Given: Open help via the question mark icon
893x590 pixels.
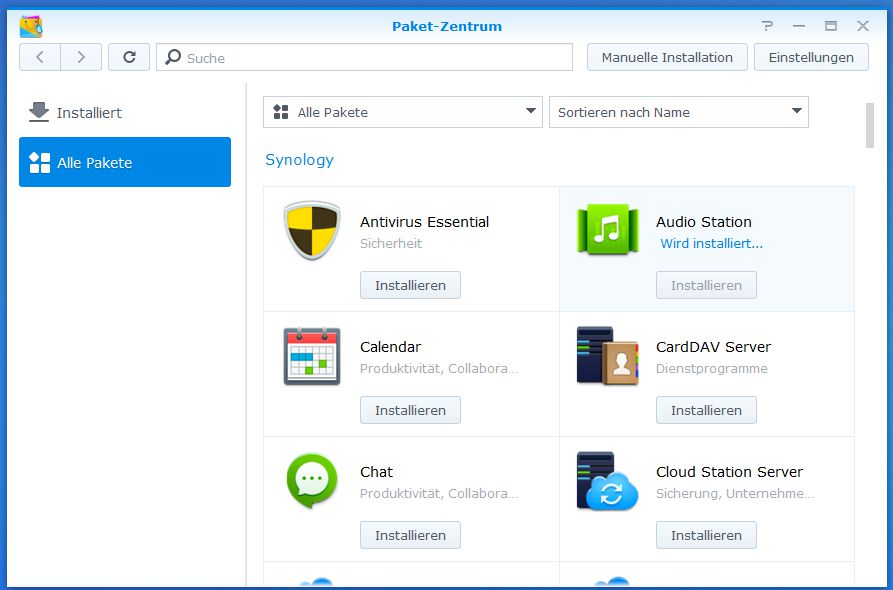Looking at the screenshot, I should (767, 26).
